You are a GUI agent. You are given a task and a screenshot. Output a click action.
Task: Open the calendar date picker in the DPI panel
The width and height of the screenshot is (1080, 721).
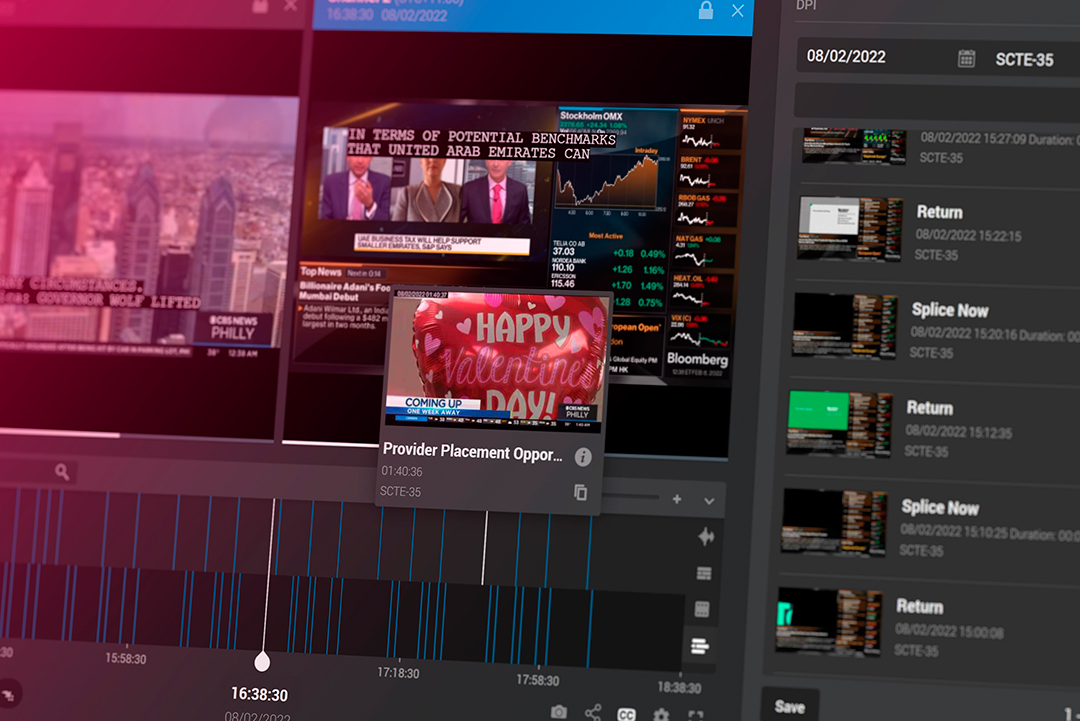click(x=966, y=59)
